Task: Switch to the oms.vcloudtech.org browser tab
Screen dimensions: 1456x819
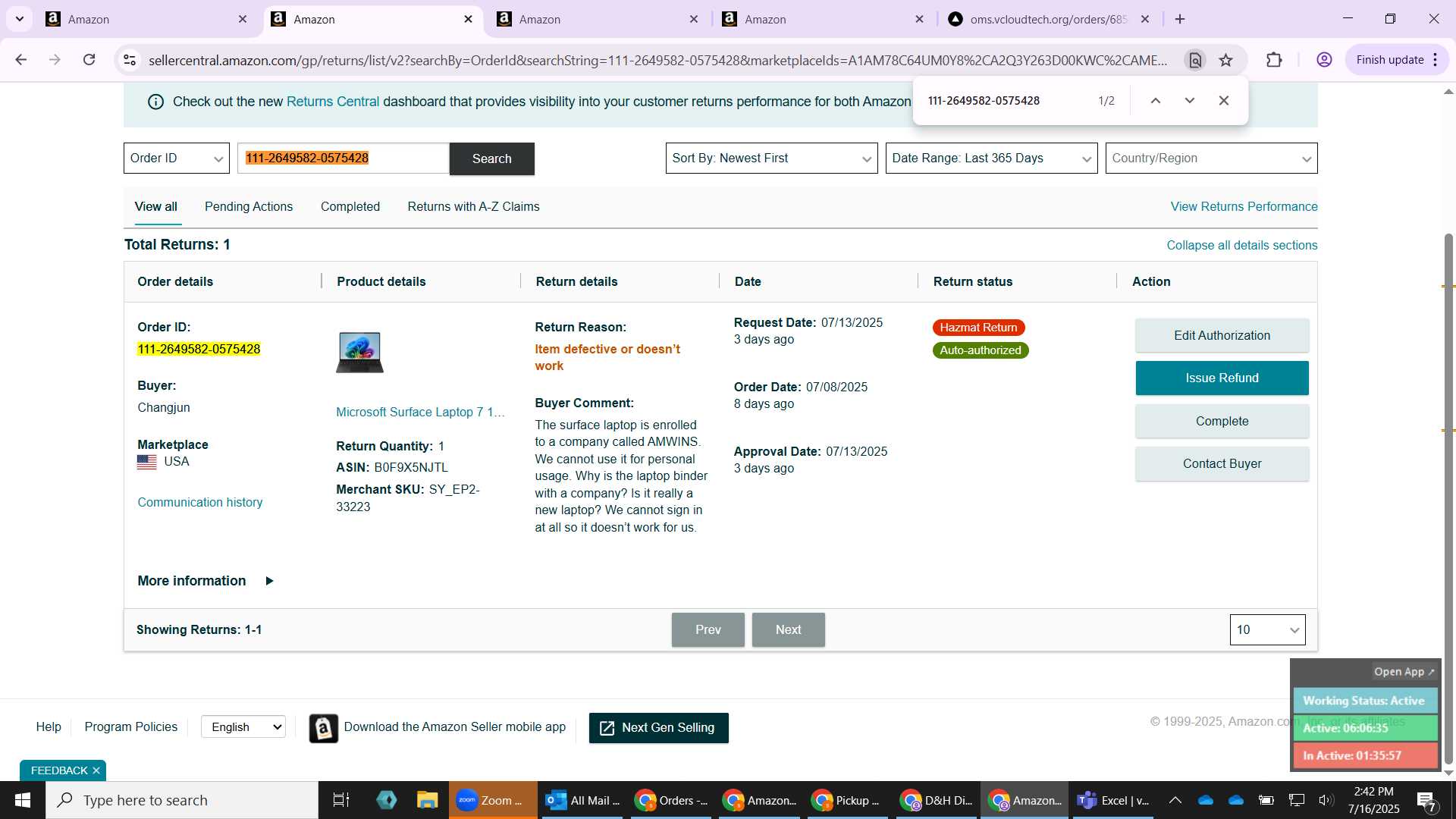Action: tap(1049, 19)
